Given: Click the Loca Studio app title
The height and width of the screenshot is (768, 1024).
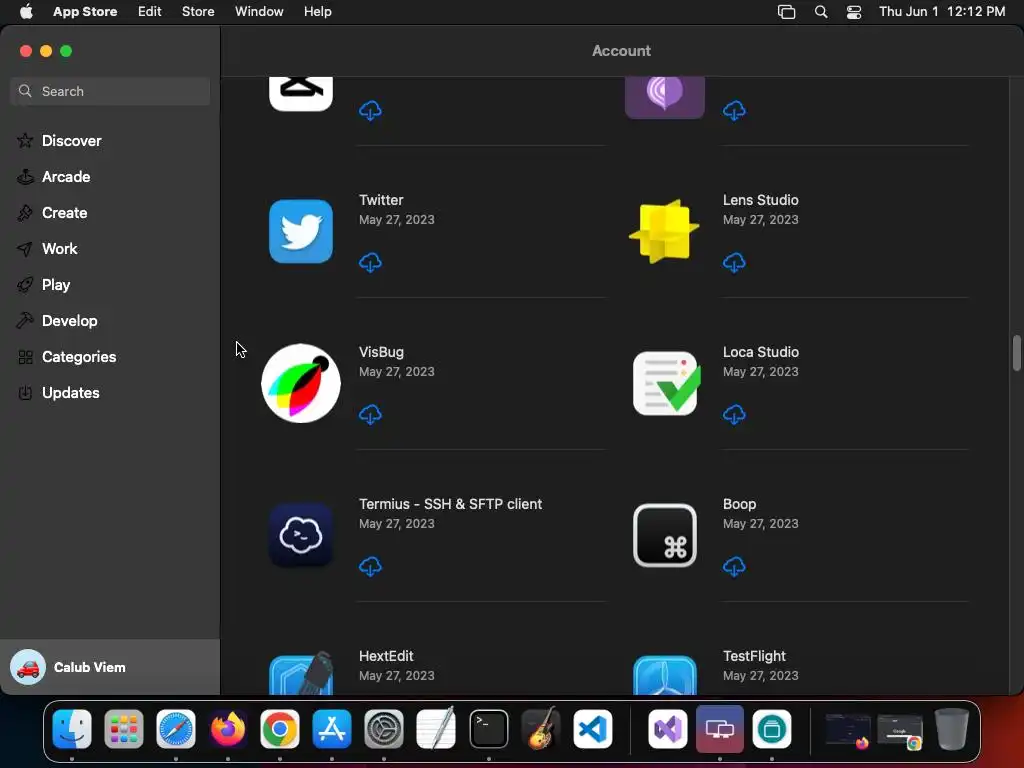Looking at the screenshot, I should point(760,352).
